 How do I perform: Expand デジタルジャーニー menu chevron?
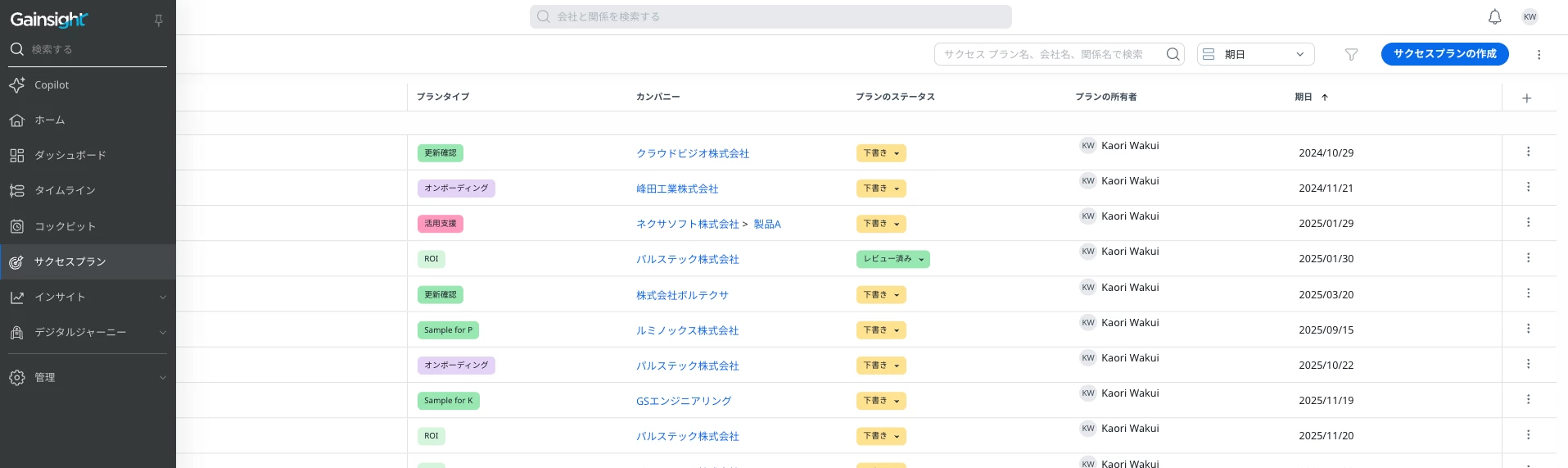pos(162,333)
